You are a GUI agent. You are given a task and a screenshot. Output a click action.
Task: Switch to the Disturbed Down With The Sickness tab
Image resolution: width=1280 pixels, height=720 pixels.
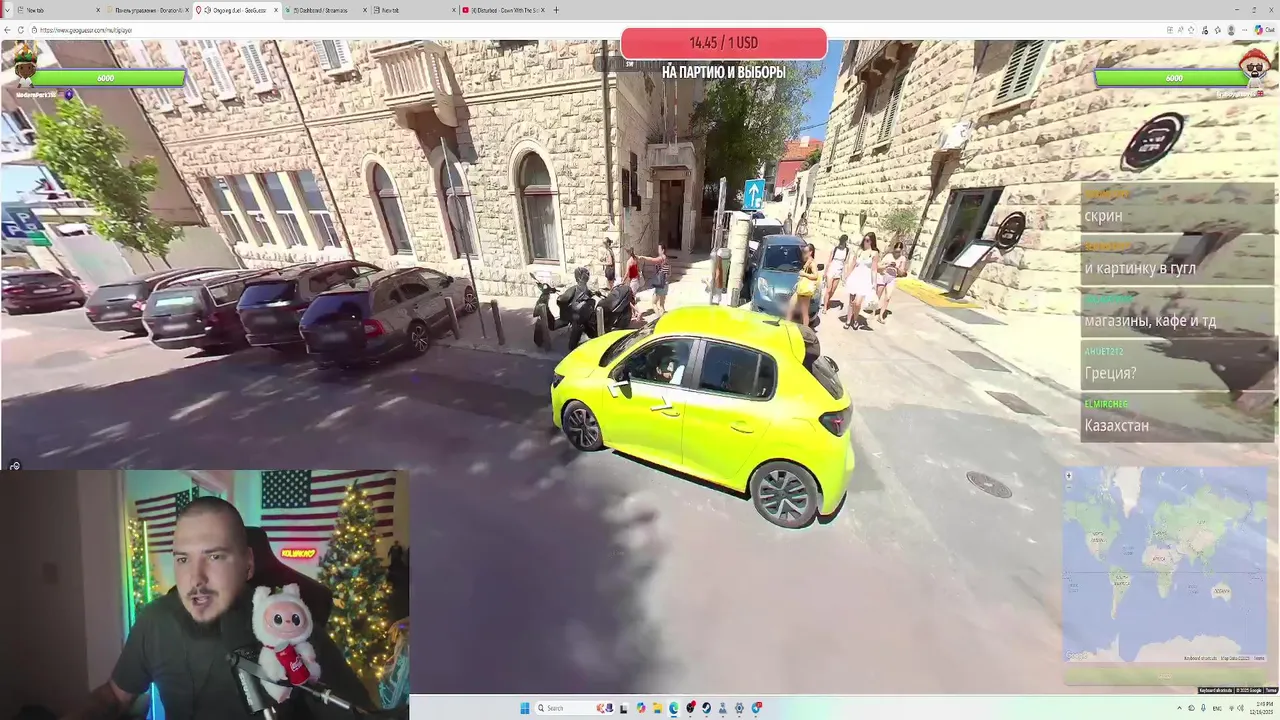tap(504, 10)
